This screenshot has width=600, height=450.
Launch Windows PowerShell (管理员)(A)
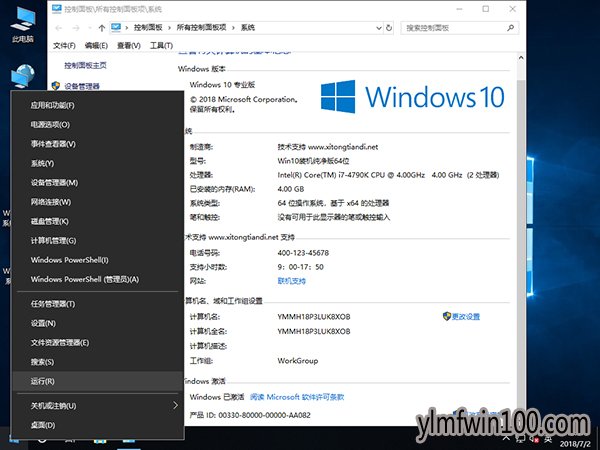pyautogui.click(x=85, y=279)
